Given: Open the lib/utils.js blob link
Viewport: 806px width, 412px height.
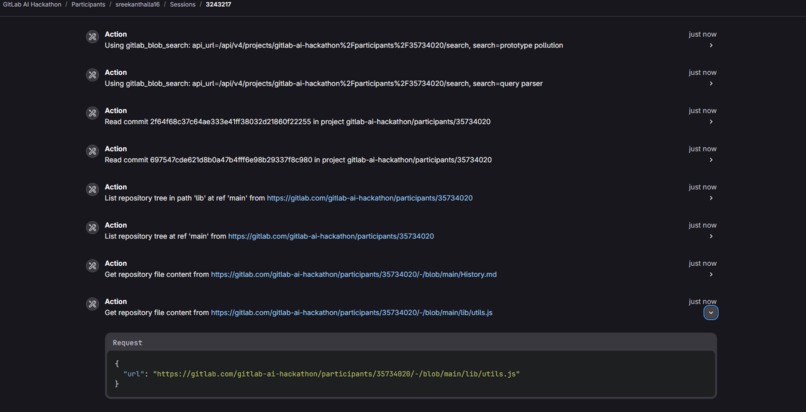Looking at the screenshot, I should tap(352, 313).
